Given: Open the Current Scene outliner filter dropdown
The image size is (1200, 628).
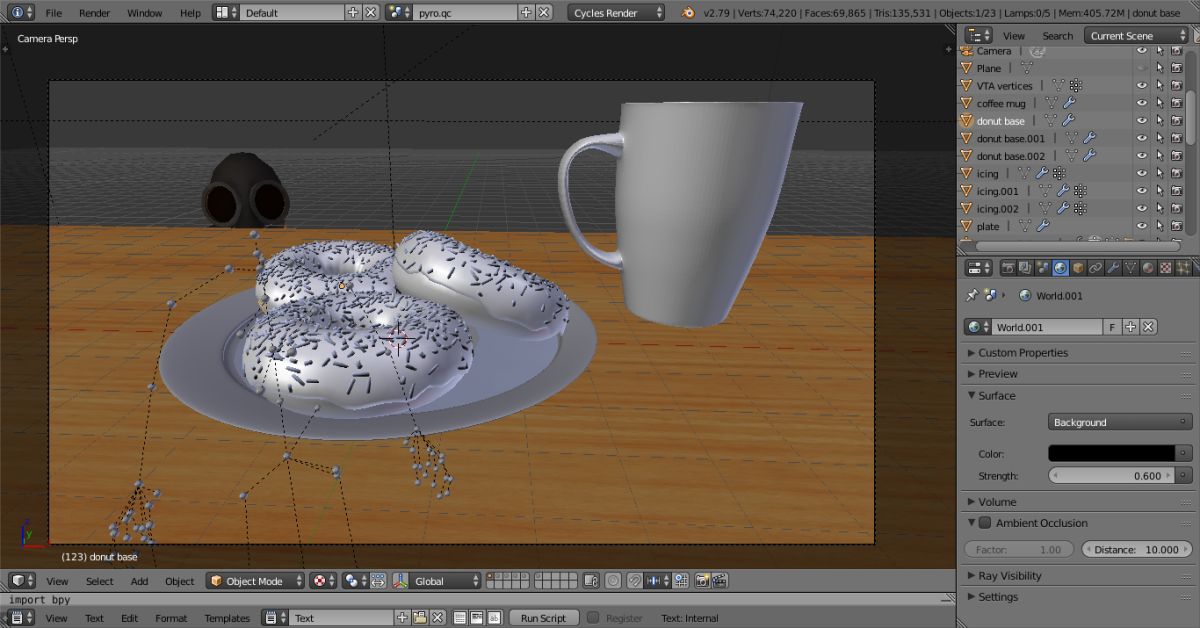Looking at the screenshot, I should coord(1138,35).
